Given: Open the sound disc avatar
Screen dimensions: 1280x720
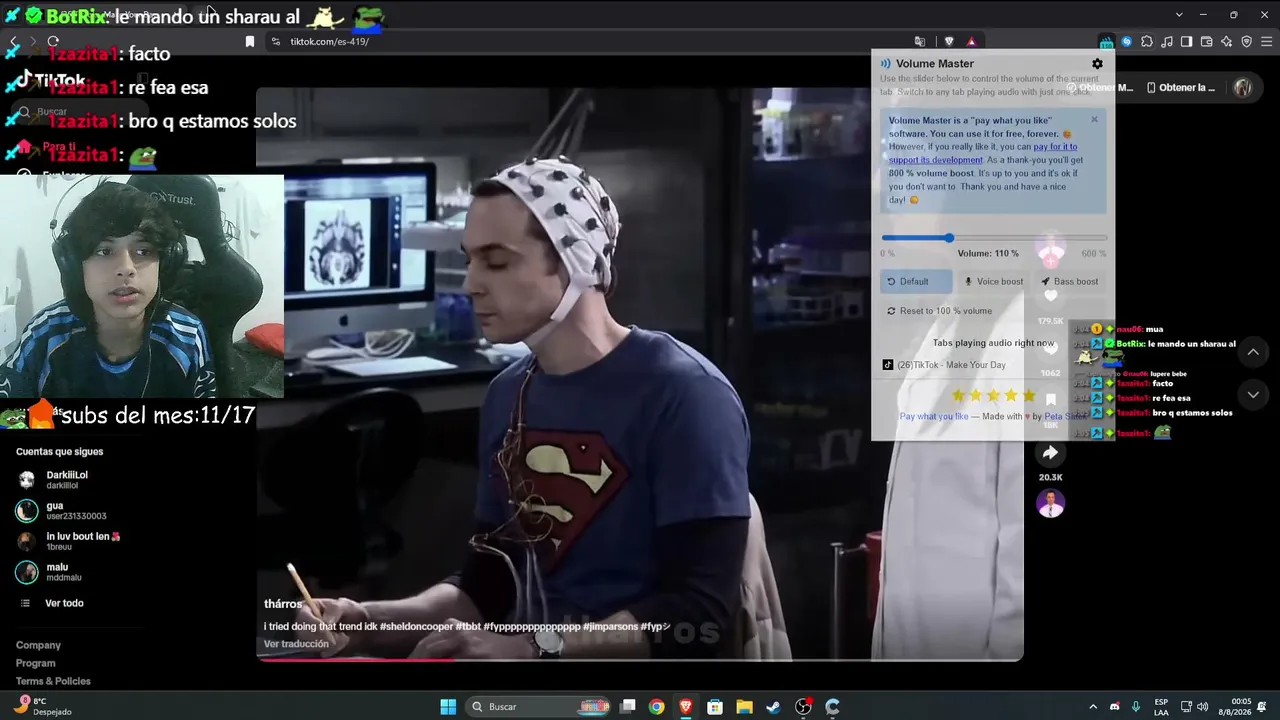Looking at the screenshot, I should coord(1050,503).
